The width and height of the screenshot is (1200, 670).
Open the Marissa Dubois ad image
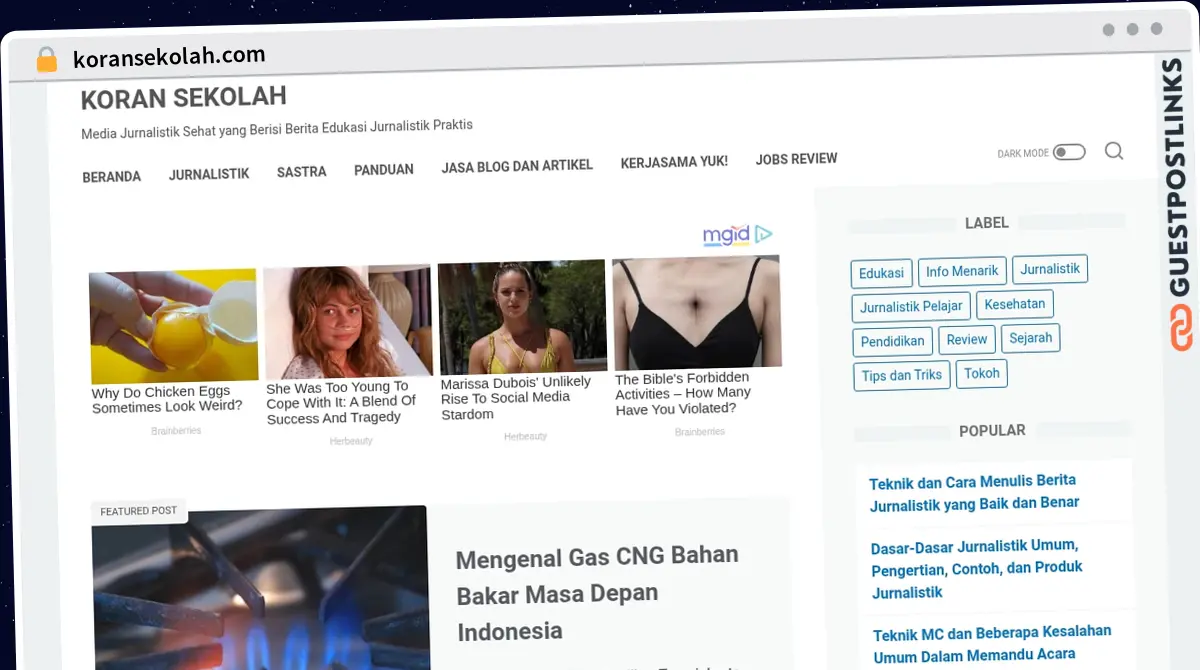[x=522, y=317]
